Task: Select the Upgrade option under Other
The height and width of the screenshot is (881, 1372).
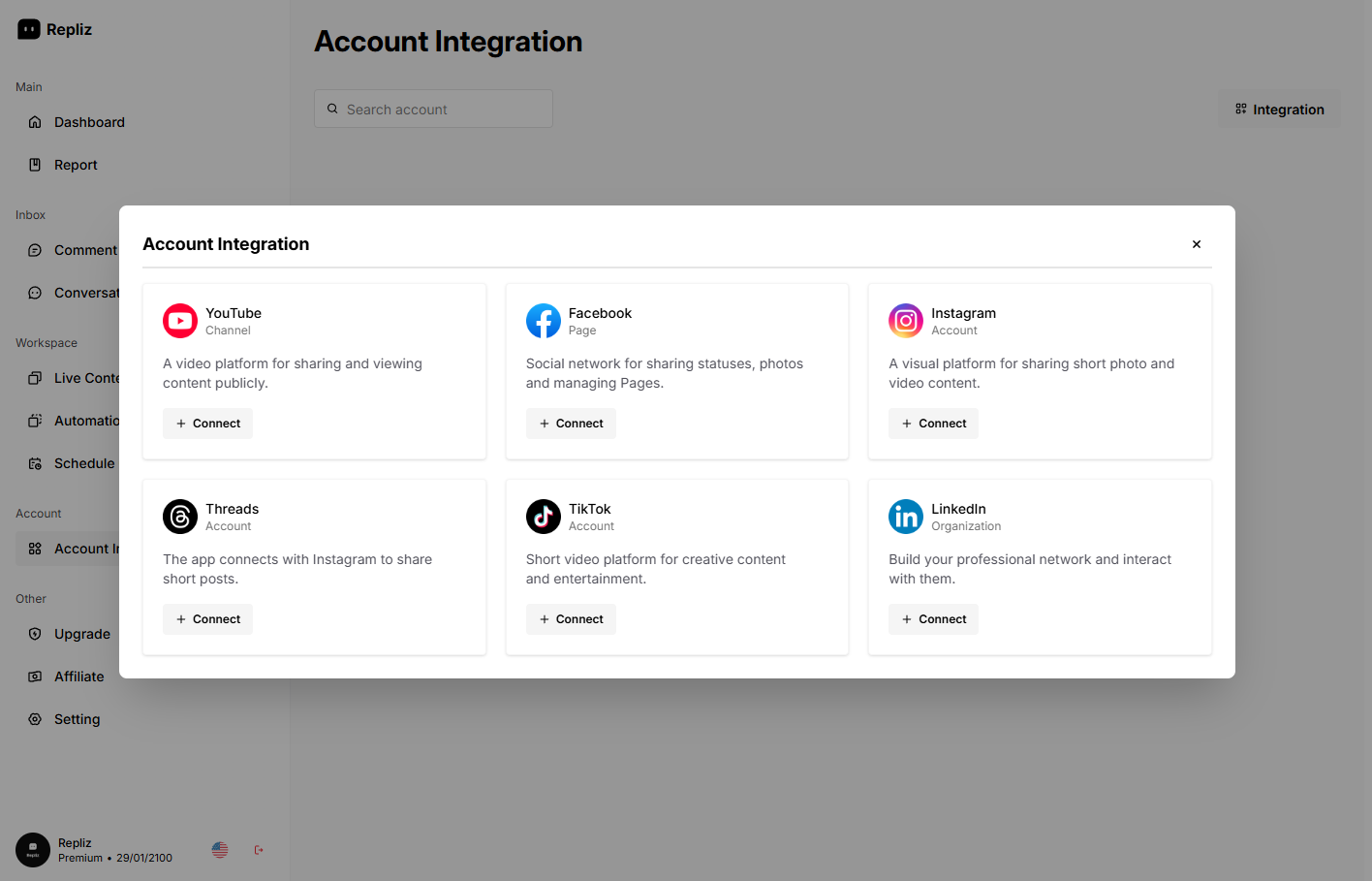Action: (x=83, y=633)
